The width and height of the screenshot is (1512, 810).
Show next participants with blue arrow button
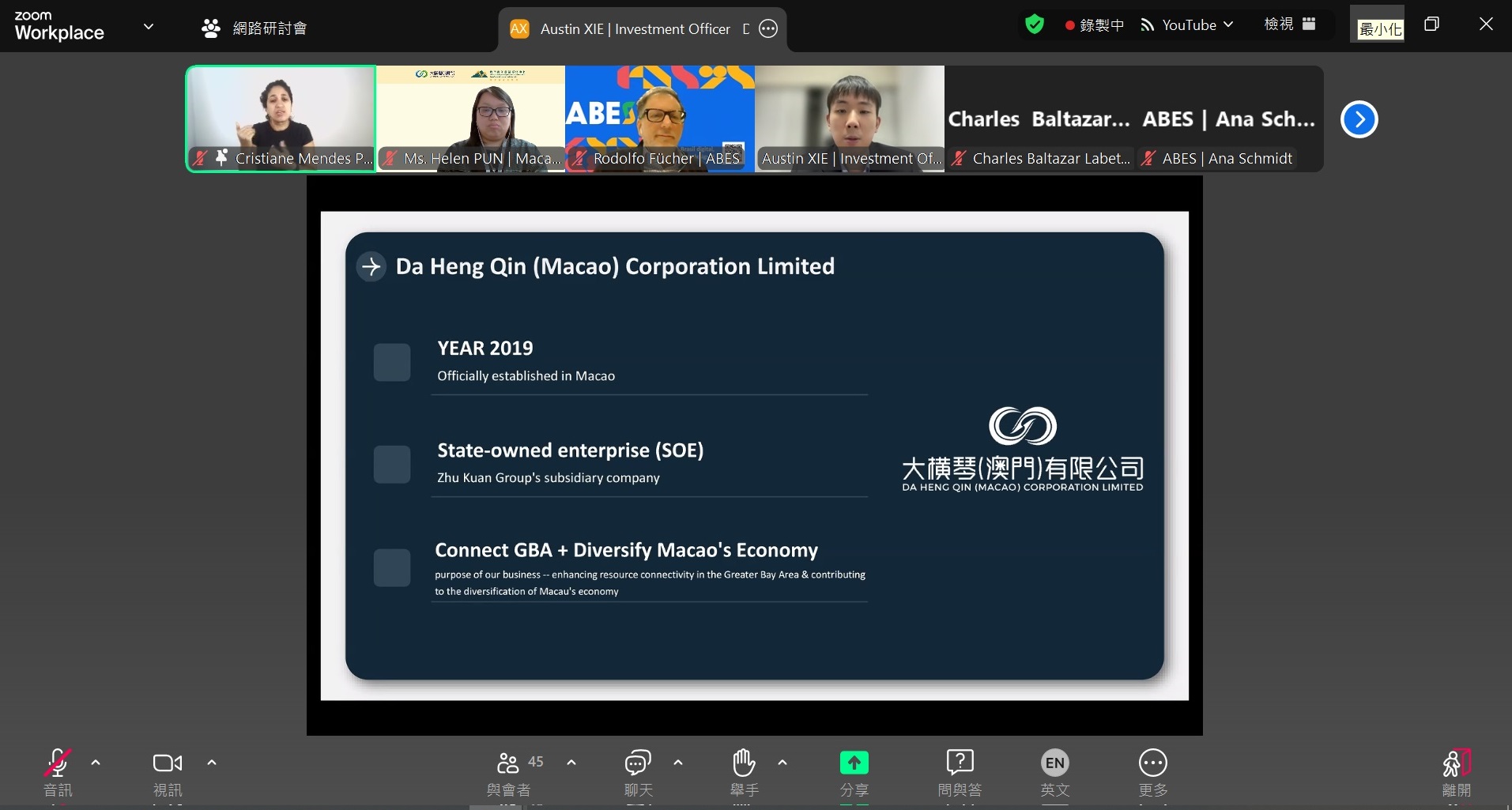(x=1359, y=119)
